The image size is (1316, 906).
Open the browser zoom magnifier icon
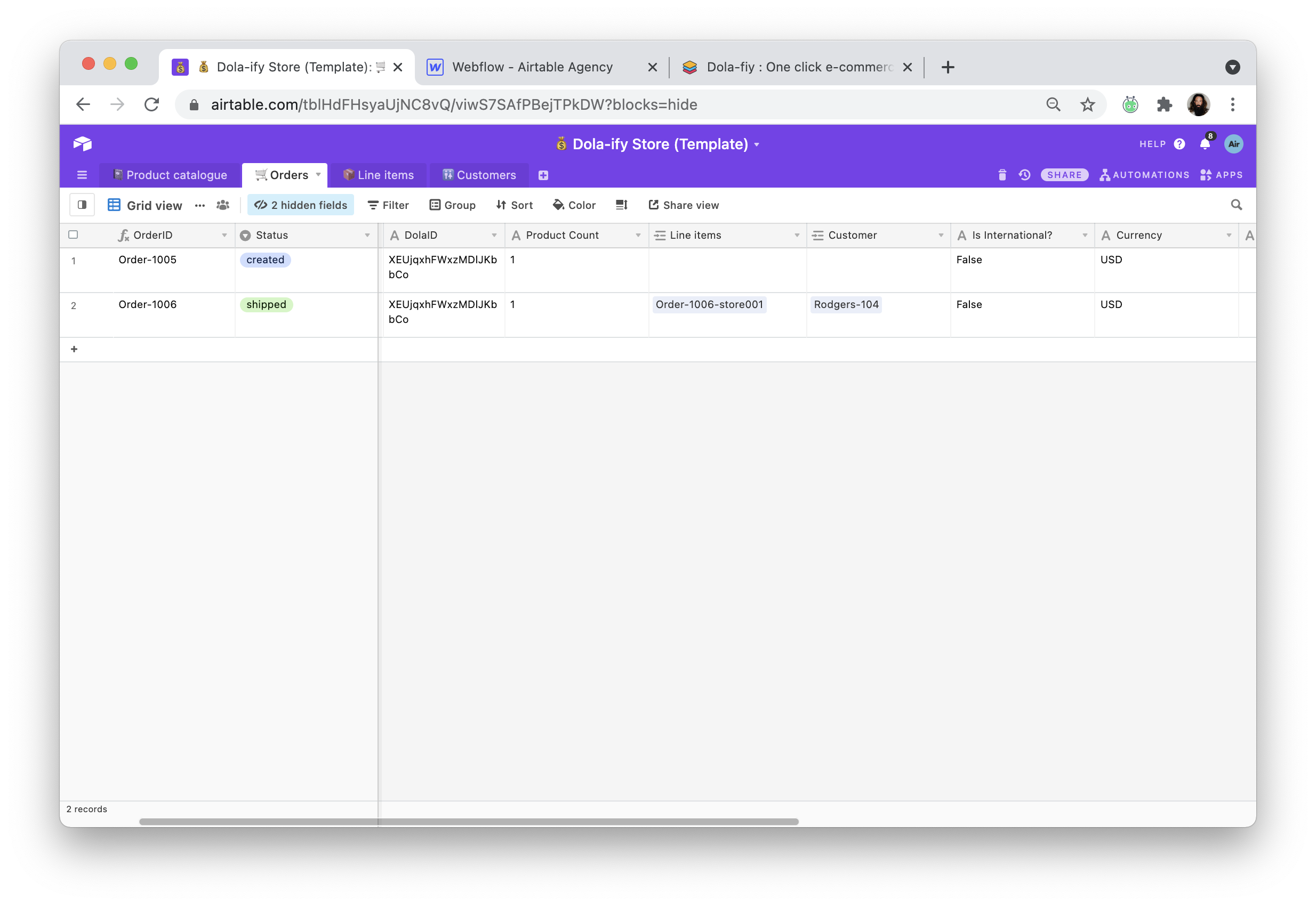click(x=1053, y=104)
